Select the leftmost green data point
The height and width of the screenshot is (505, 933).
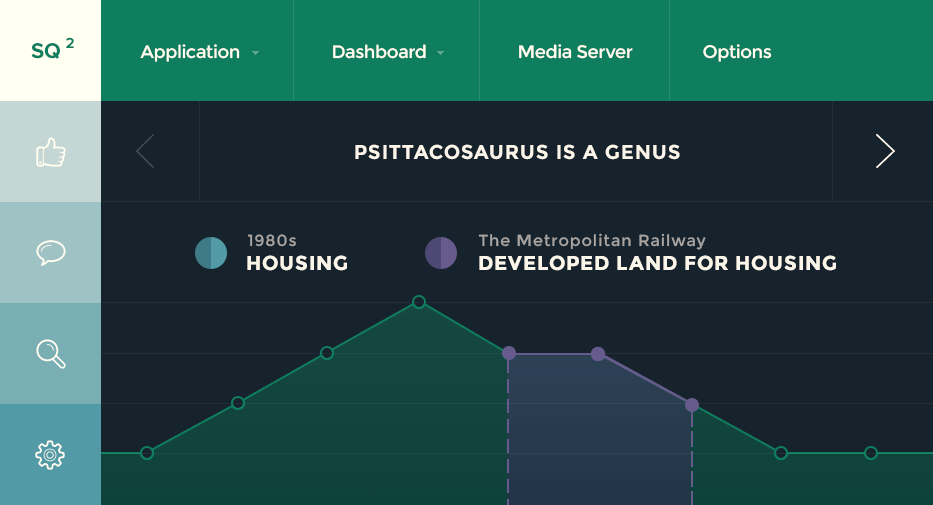[x=147, y=453]
